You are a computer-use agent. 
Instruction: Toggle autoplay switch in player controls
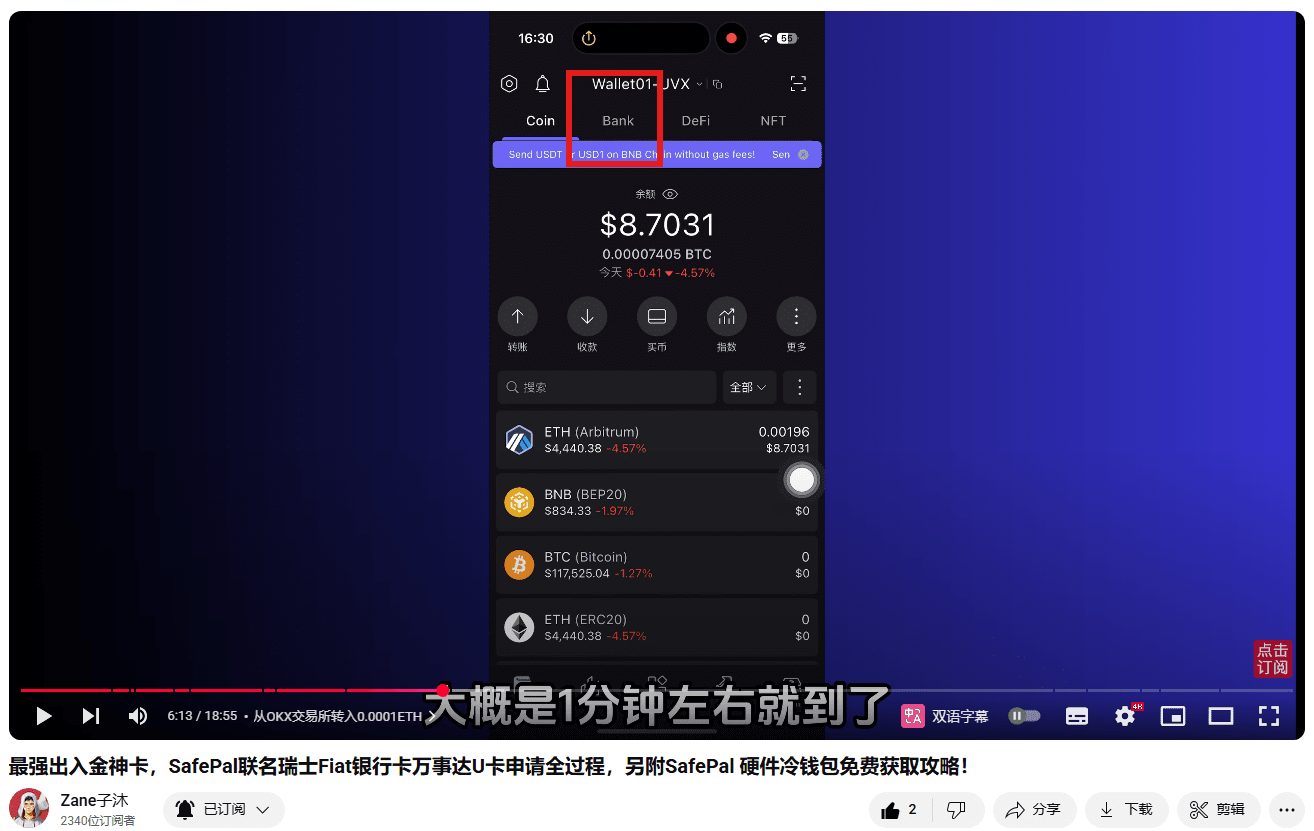coord(1025,716)
